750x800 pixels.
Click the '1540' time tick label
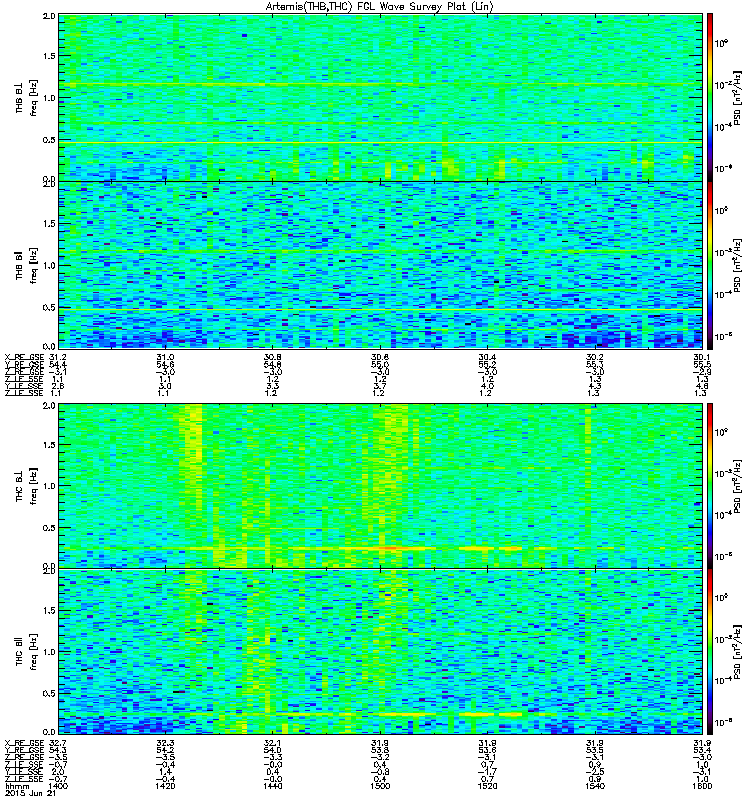[595, 786]
